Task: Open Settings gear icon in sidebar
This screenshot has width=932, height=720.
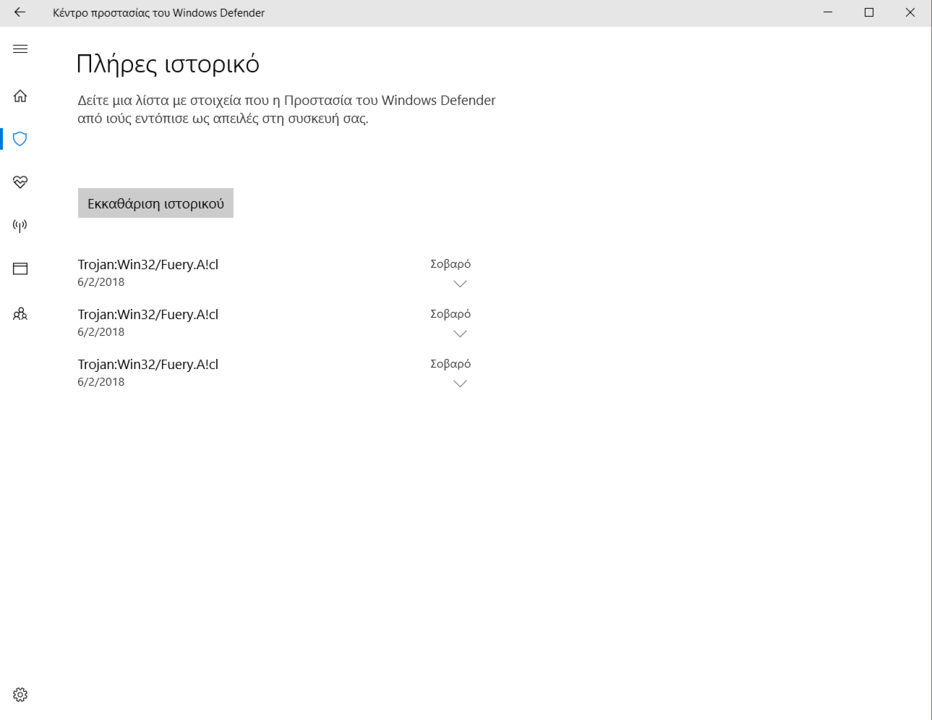Action: point(20,694)
